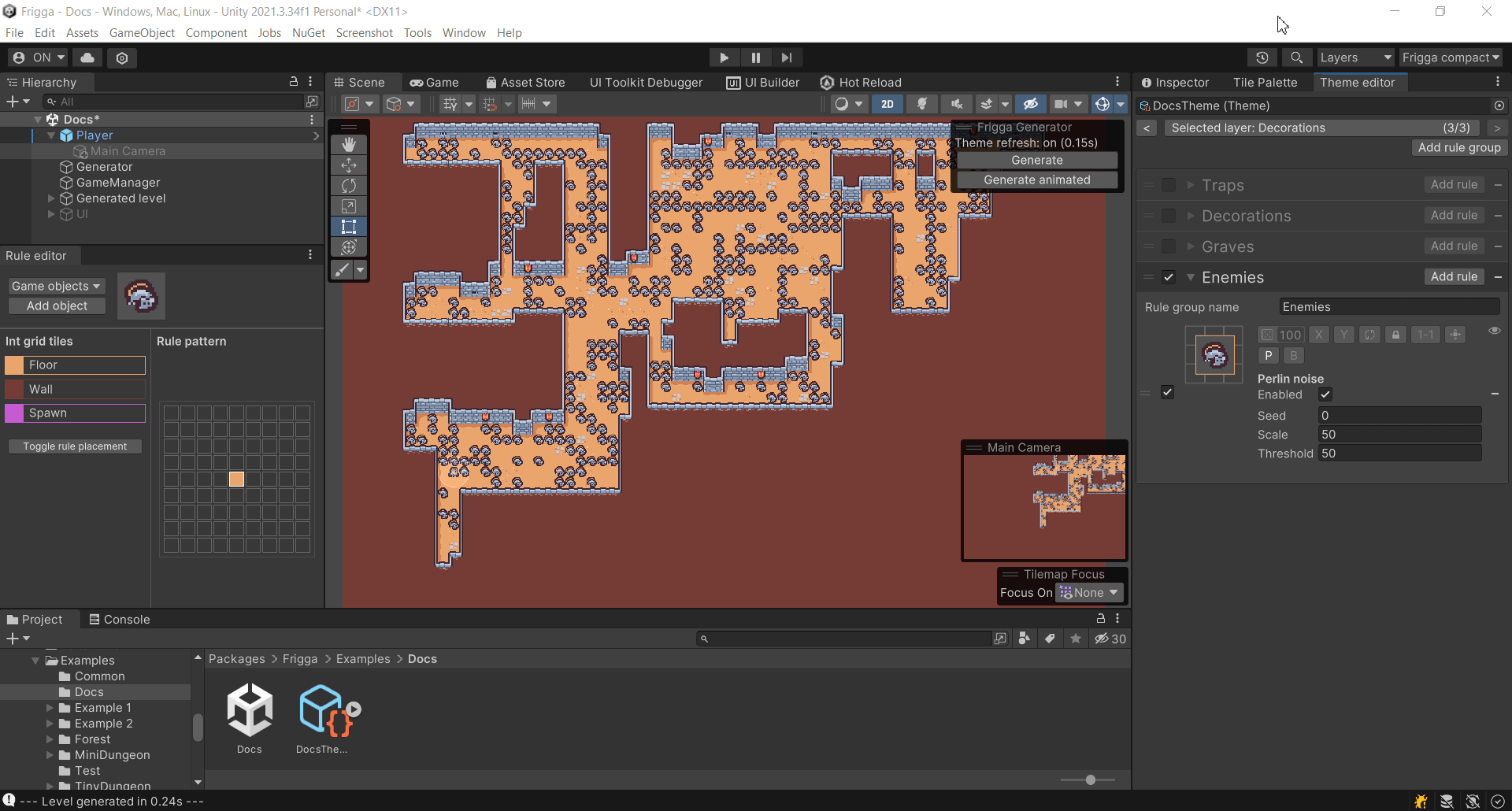The image size is (1512, 811).
Task: Click the Rule group name field
Action: 1389,307
